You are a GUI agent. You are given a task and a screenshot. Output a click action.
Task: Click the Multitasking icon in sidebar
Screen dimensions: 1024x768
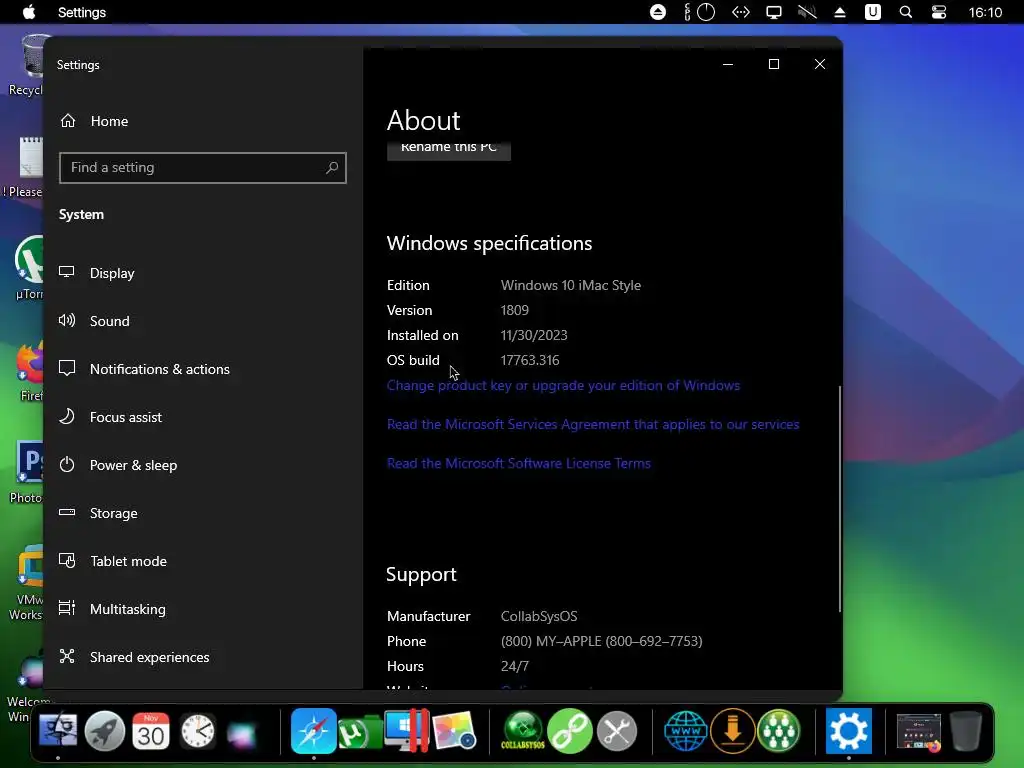(67, 608)
